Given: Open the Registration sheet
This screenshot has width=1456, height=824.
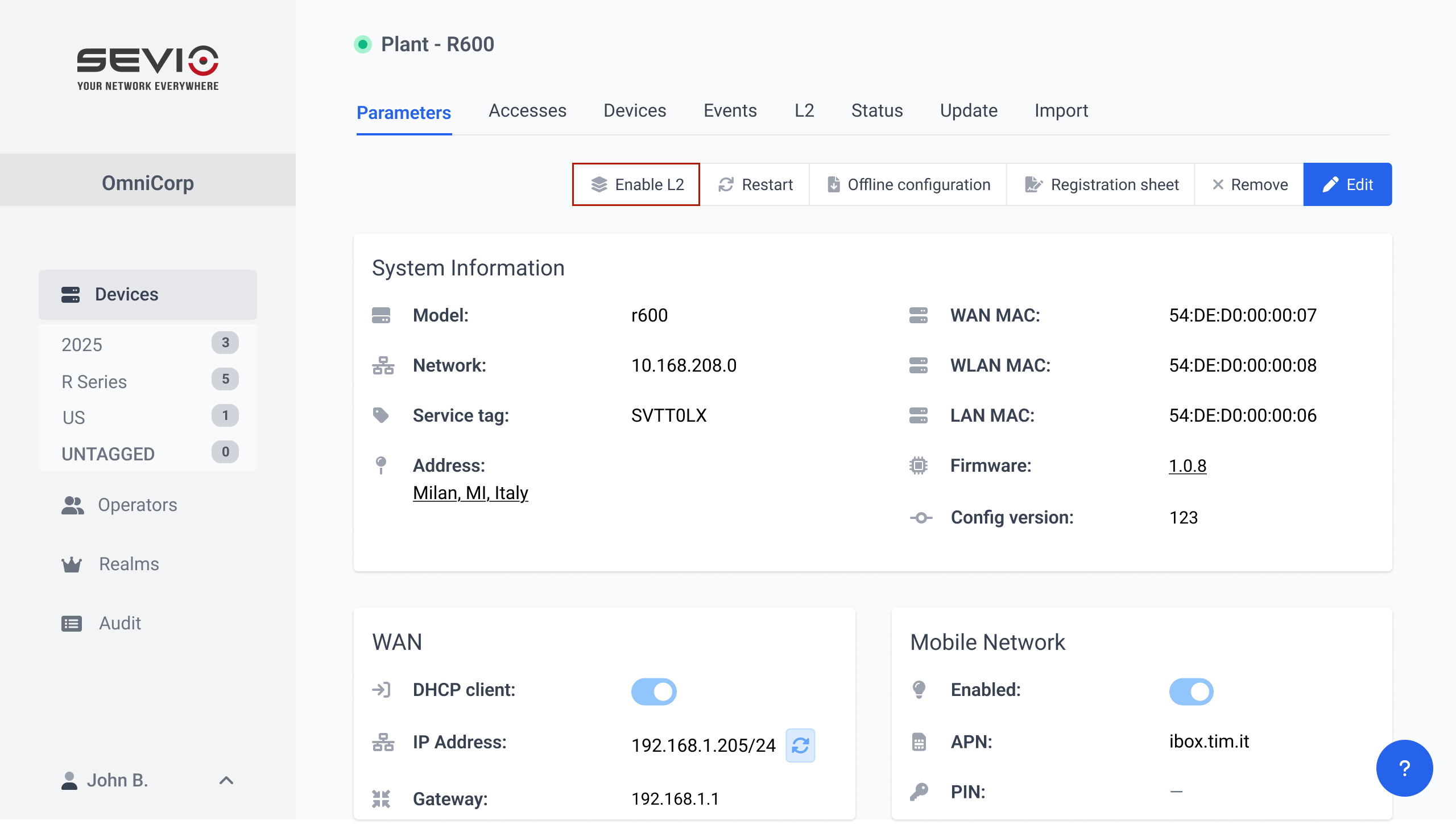Looking at the screenshot, I should tap(1101, 184).
